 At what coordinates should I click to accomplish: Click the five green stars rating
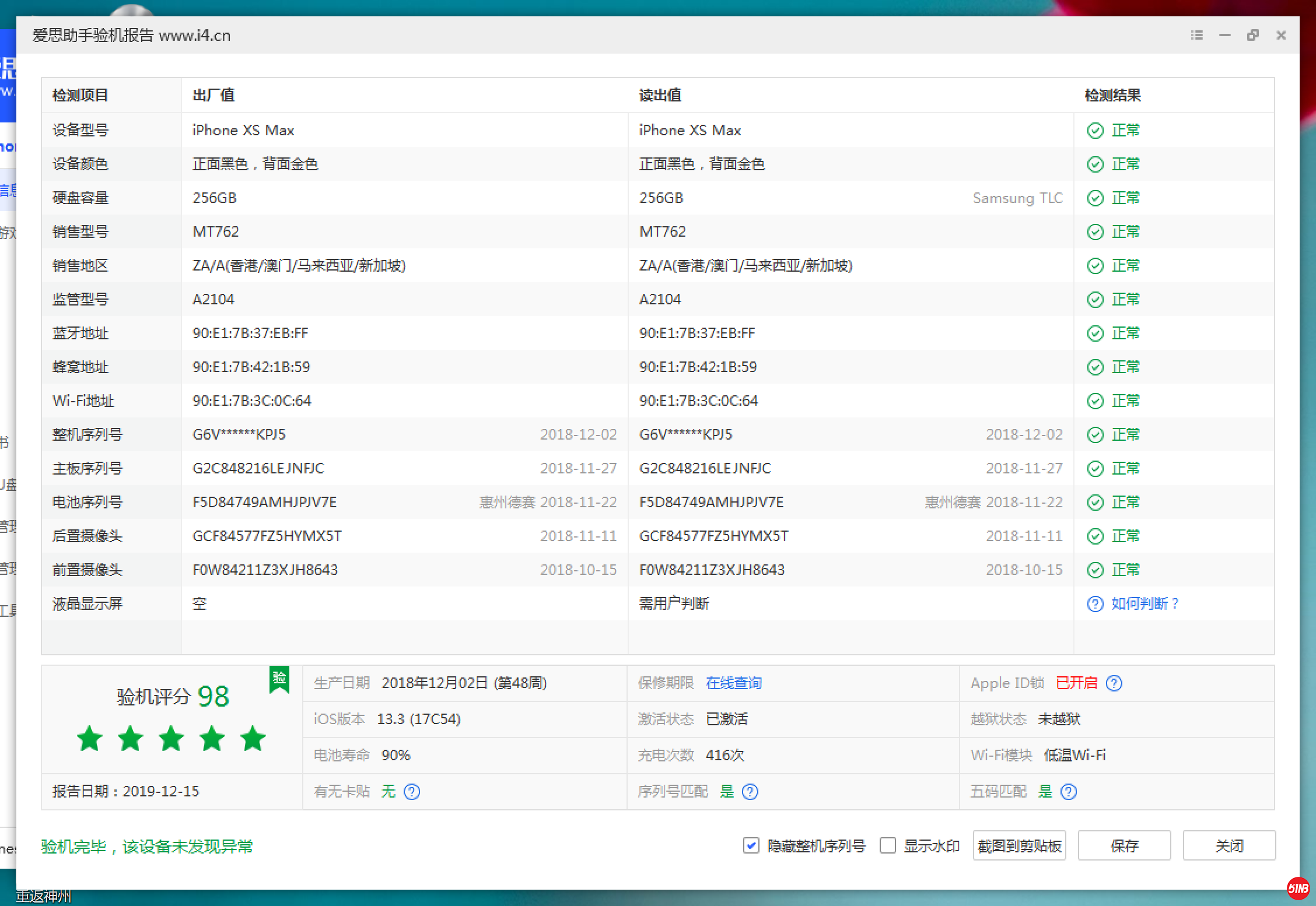[x=171, y=738]
